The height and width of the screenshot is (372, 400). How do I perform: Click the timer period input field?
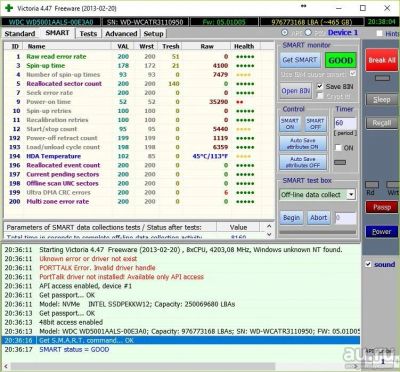point(345,123)
